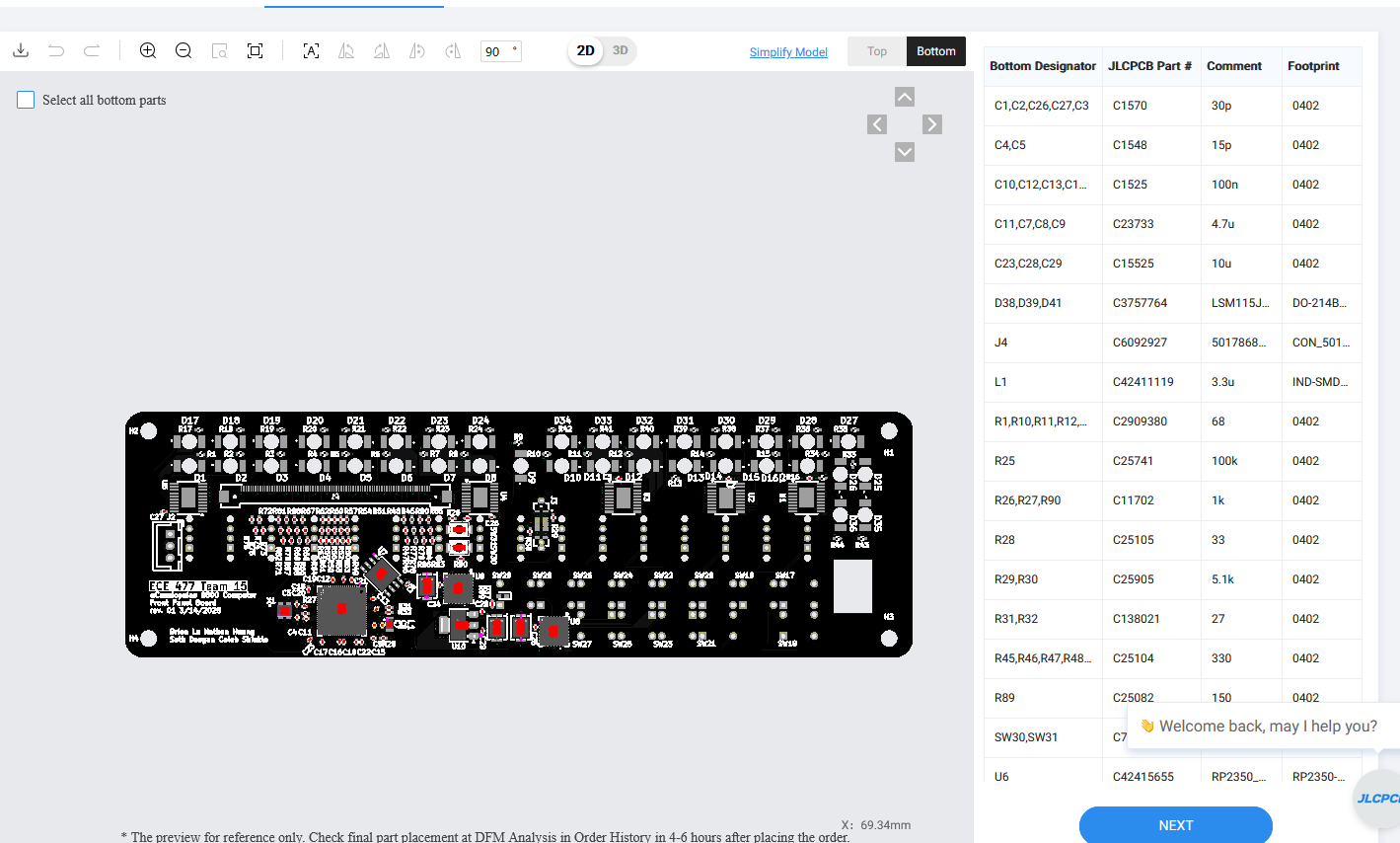The image size is (1400, 843).
Task: Pan the view right with arrow
Action: click(x=932, y=124)
